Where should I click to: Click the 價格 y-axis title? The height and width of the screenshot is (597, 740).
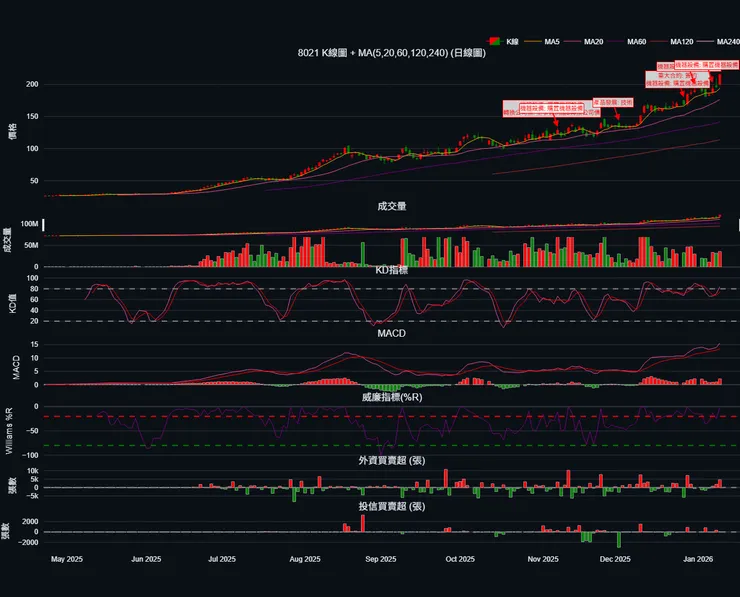pos(12,131)
